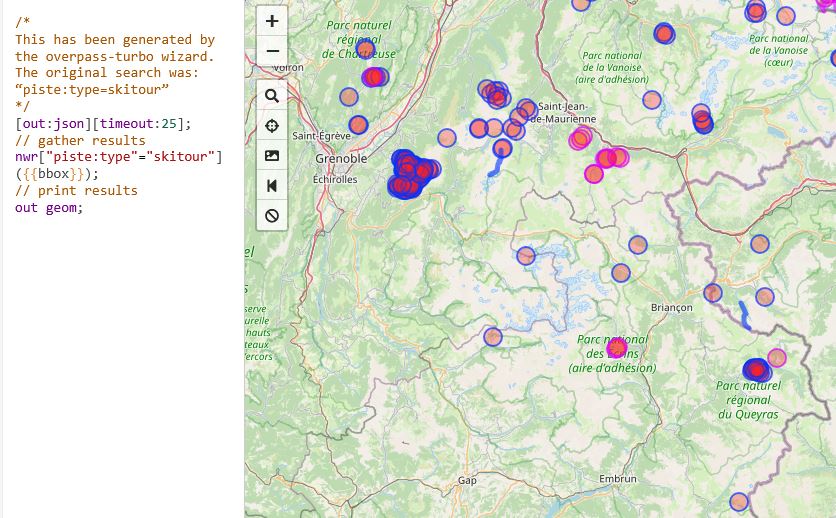The width and height of the screenshot is (836, 518).
Task: Click the locate me crosshair button
Action: click(x=272, y=126)
